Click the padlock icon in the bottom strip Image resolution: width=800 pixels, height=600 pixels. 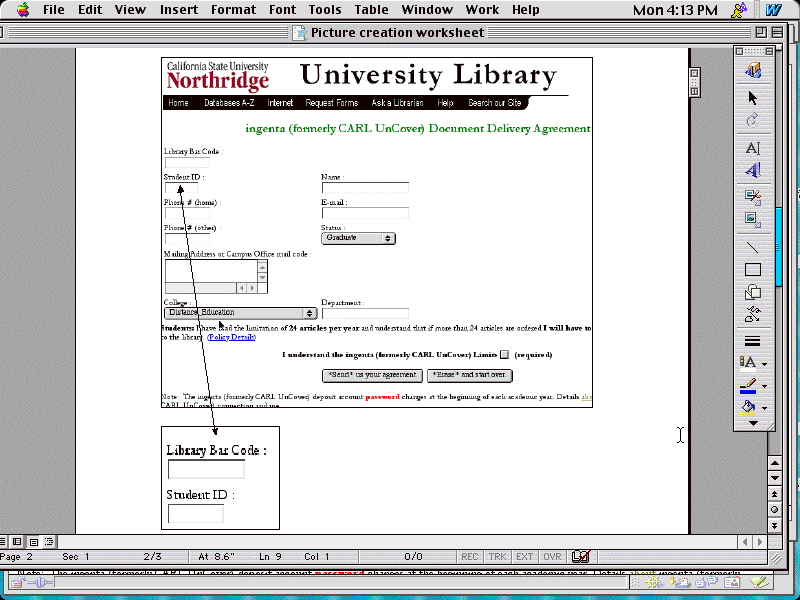[x=17, y=583]
